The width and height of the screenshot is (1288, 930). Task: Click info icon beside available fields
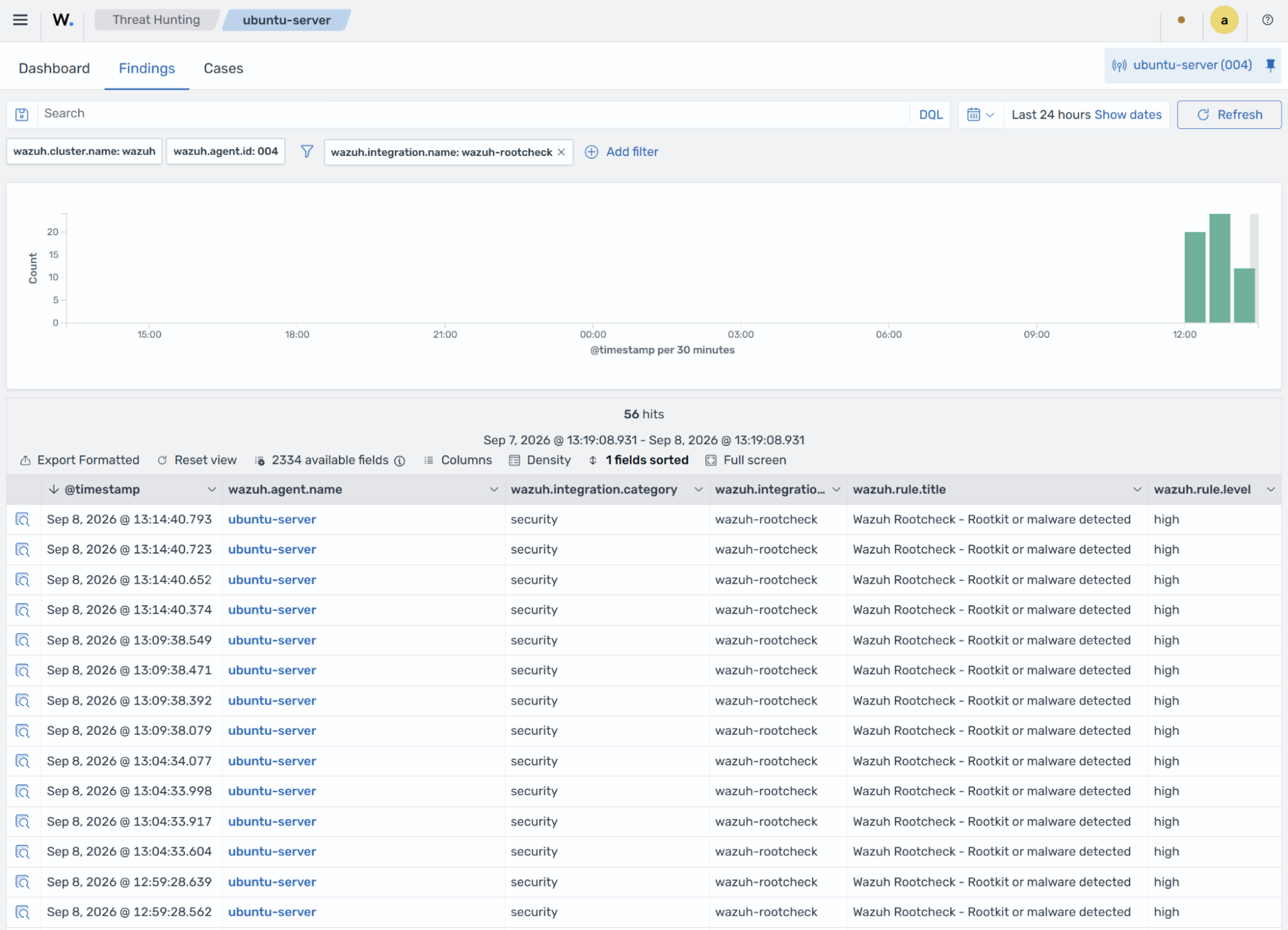(x=399, y=461)
